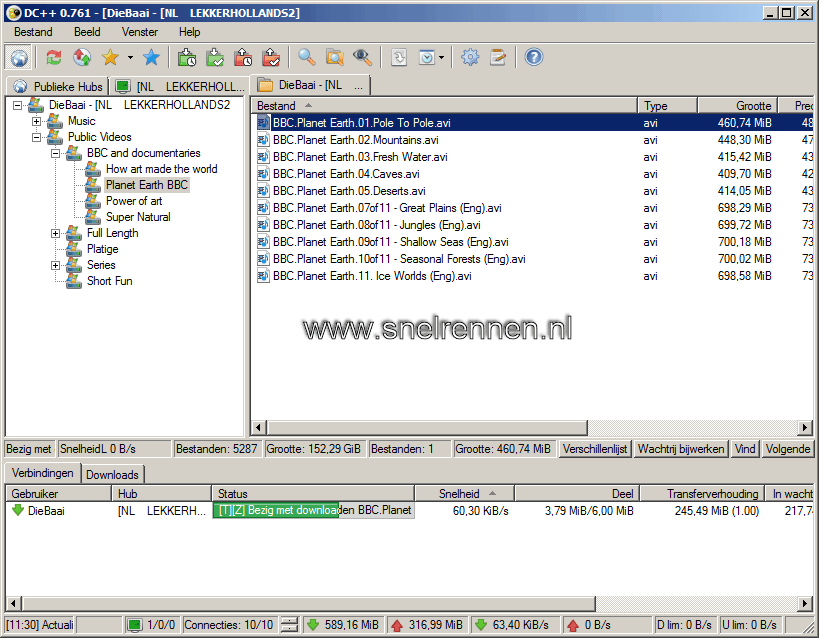Open the Finished Uploads toolbar icon
The width and height of the screenshot is (819, 638).
point(271,57)
